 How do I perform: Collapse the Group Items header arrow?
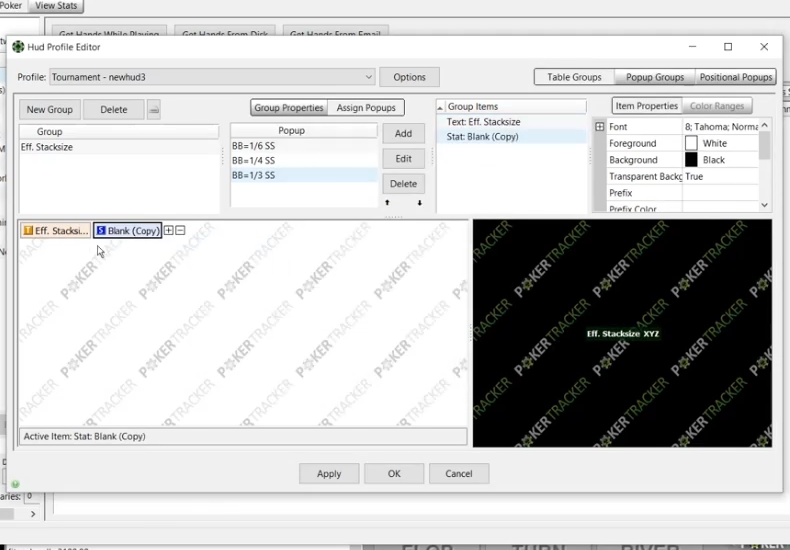pos(440,107)
